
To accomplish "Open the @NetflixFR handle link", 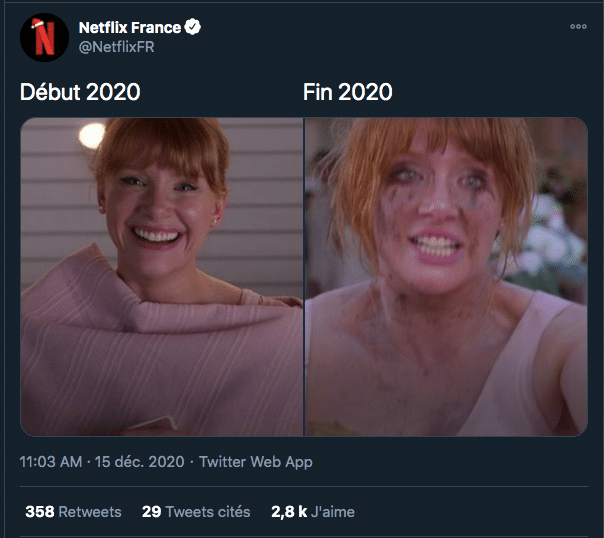I will point(115,47).
